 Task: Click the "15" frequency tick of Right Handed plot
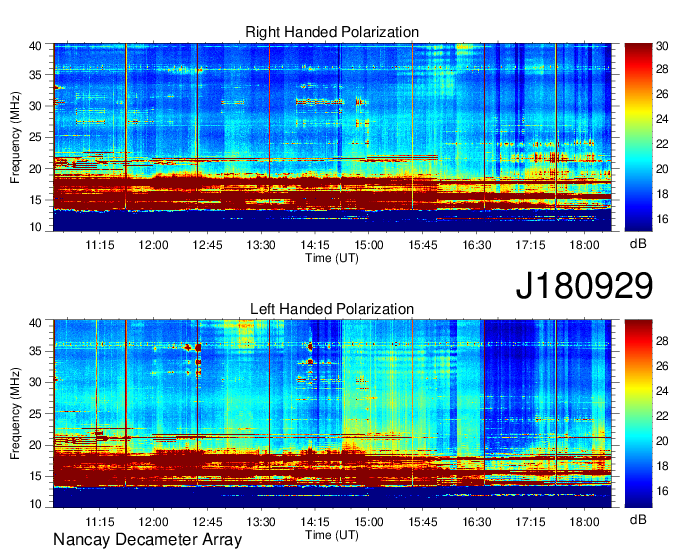[x=35, y=200]
